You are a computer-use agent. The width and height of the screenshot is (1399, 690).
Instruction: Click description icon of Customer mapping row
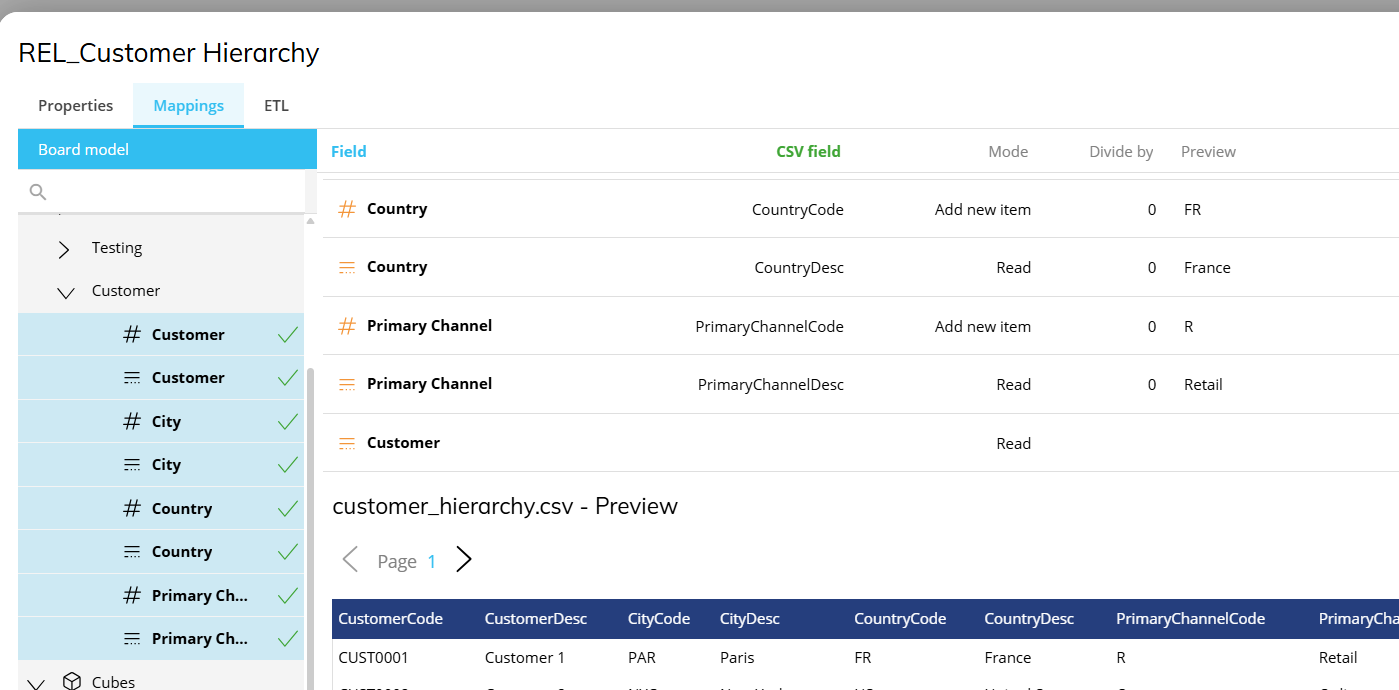[347, 443]
